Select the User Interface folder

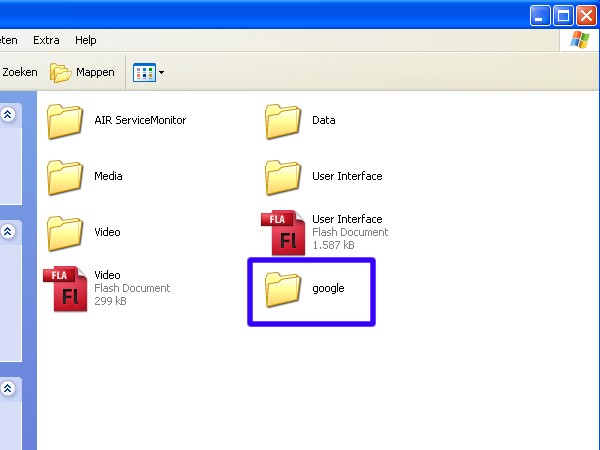click(284, 177)
